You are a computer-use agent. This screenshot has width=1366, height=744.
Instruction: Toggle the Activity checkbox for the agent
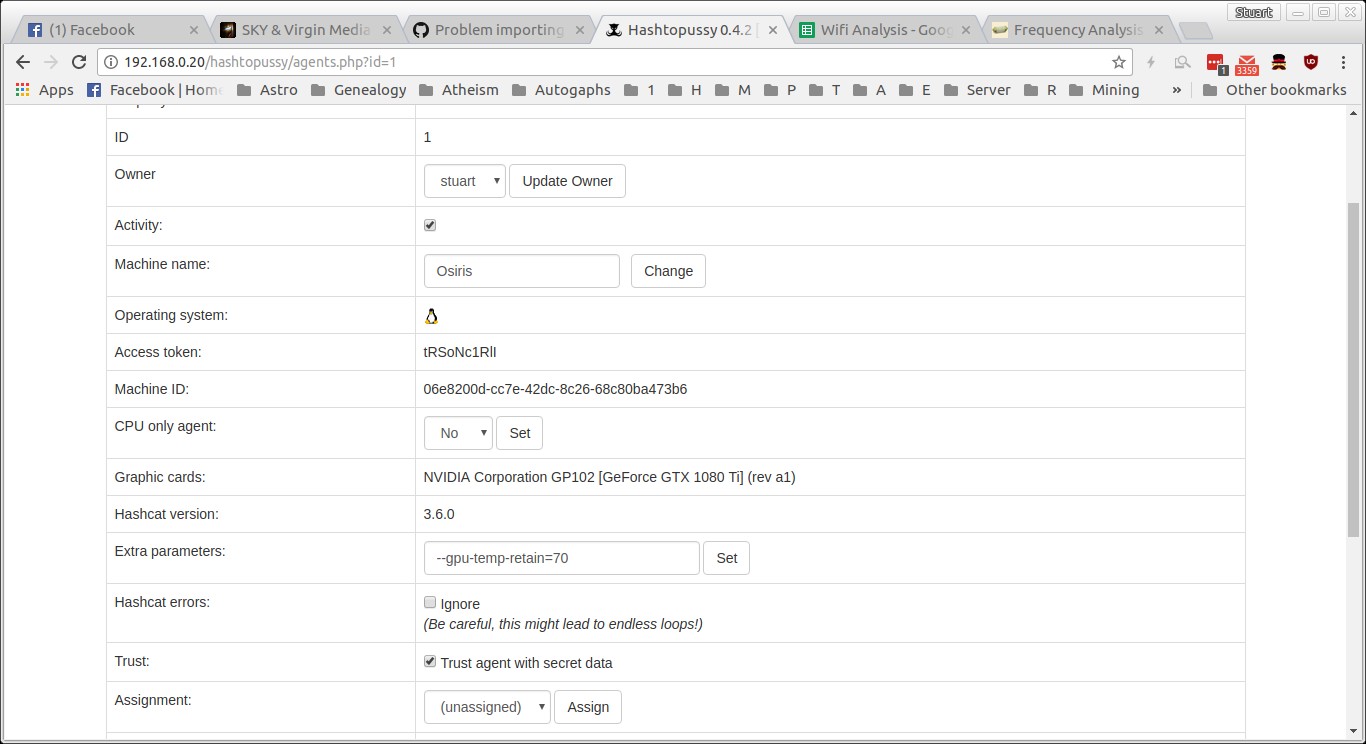[430, 225]
